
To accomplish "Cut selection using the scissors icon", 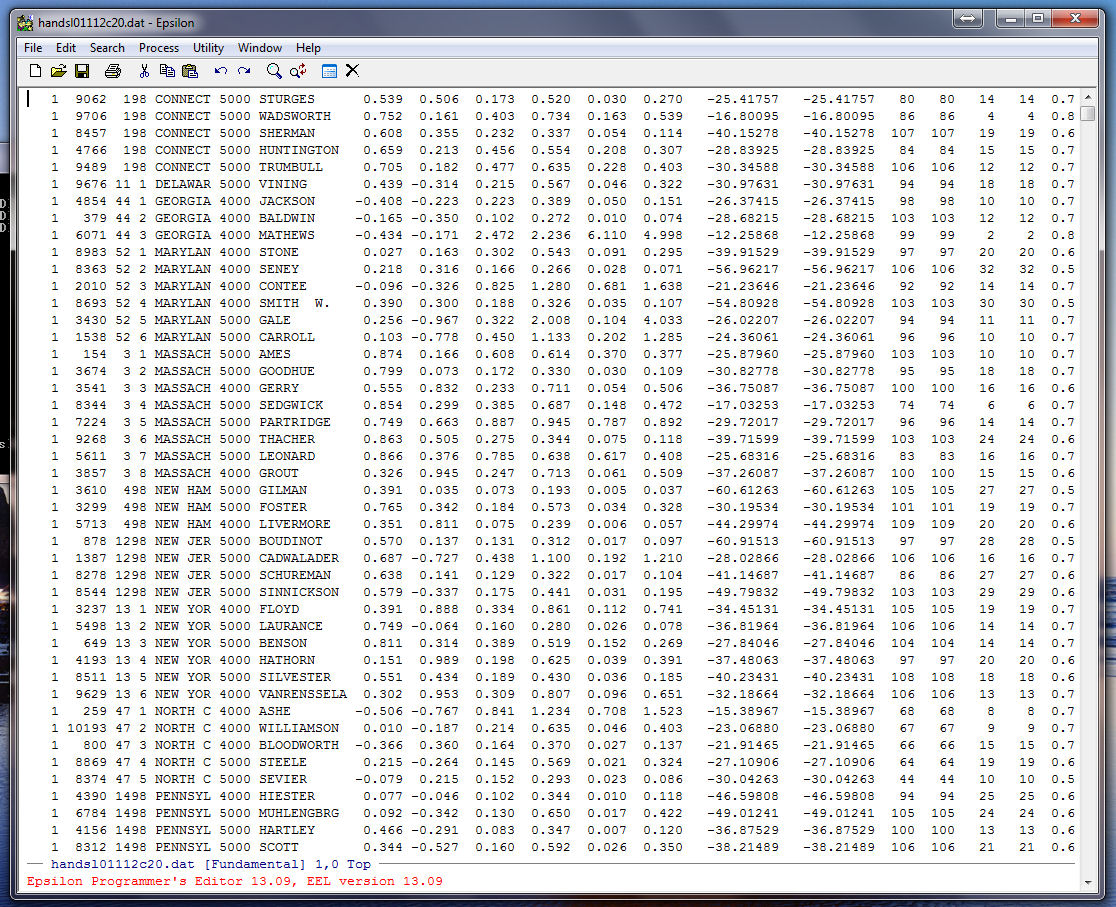I will click(144, 71).
